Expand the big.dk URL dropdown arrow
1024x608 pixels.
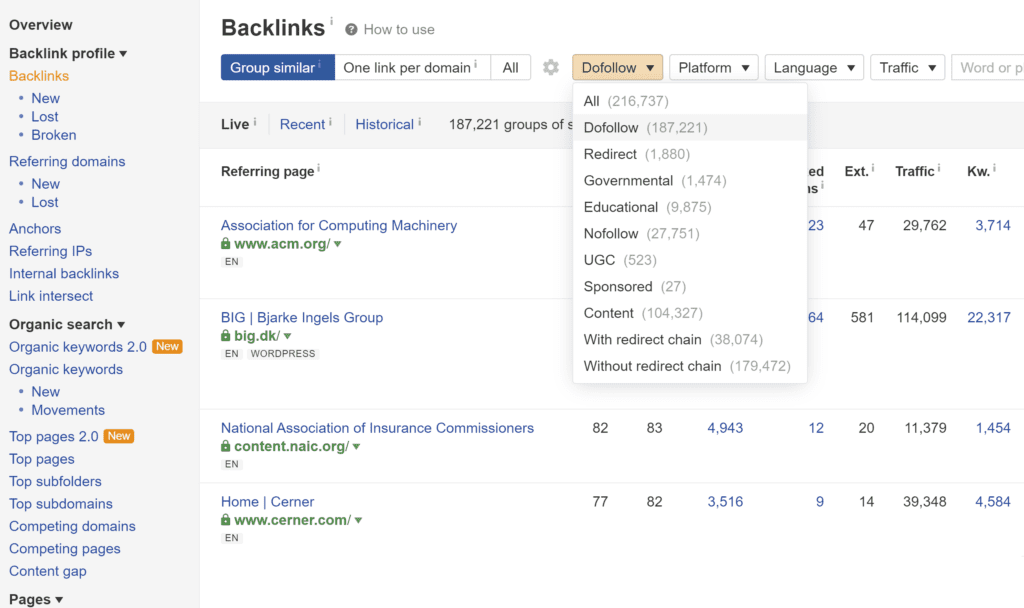(x=287, y=336)
